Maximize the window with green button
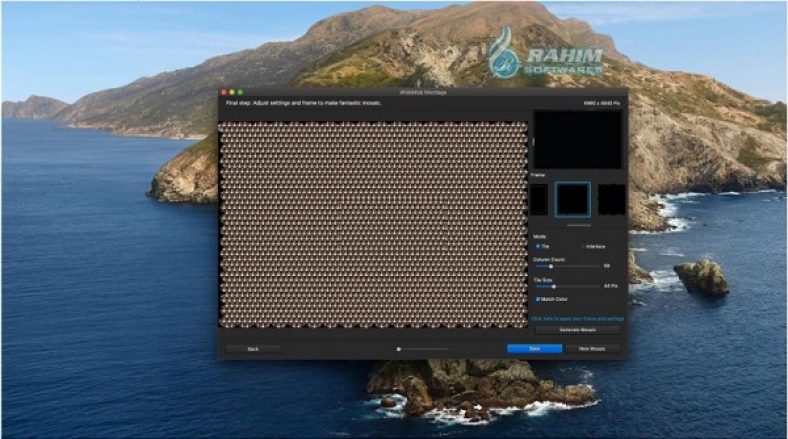 point(240,92)
